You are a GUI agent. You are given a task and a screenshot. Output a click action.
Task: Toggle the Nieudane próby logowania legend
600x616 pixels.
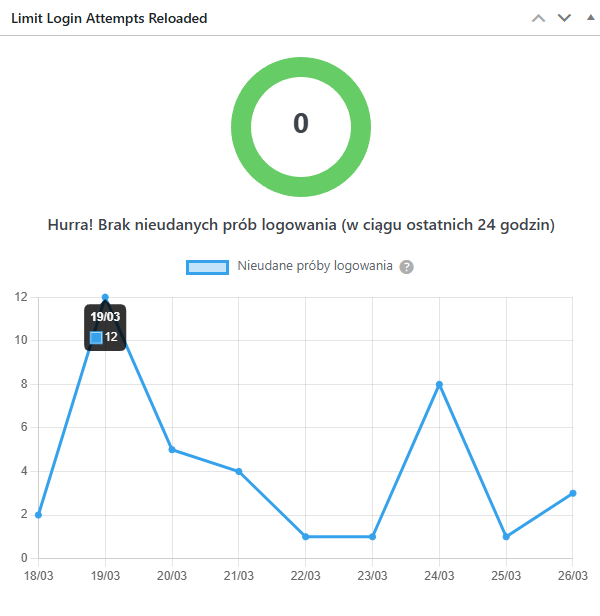pyautogui.click(x=314, y=267)
